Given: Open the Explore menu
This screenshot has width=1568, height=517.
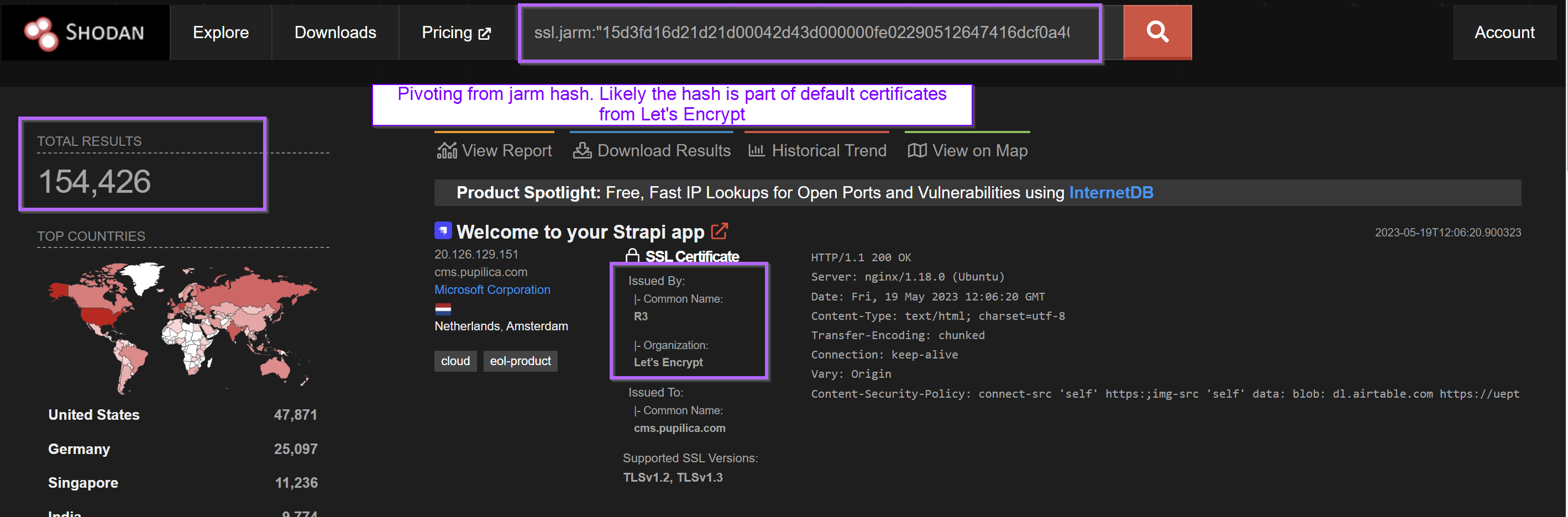Looking at the screenshot, I should click(x=221, y=32).
